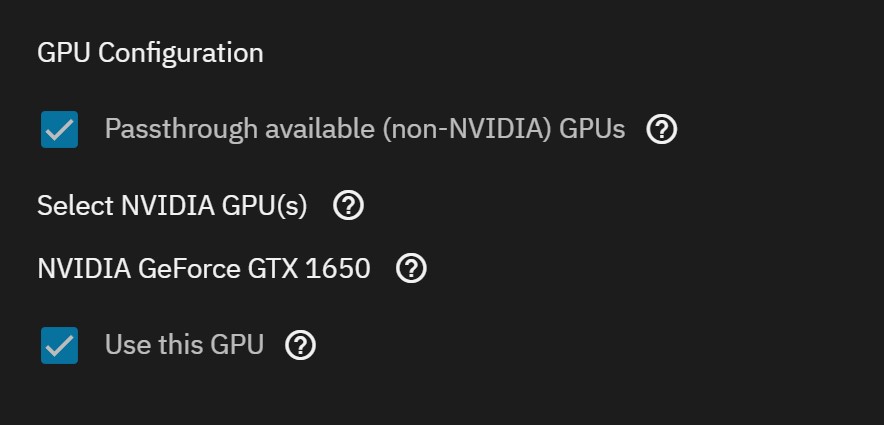The height and width of the screenshot is (425, 884).
Task: Click the NVIDIA GeForce GTX 1650 label
Action: (x=203, y=268)
